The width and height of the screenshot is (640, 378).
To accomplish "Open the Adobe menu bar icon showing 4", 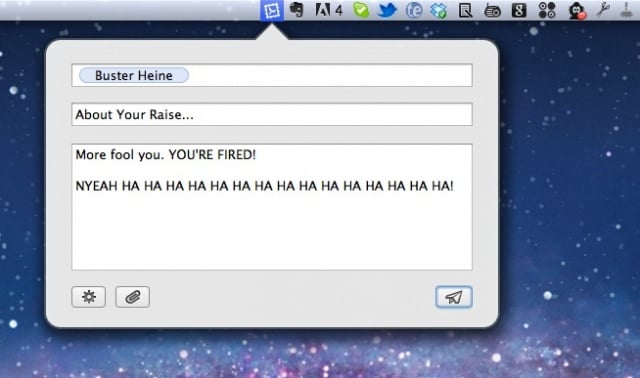I will [329, 10].
